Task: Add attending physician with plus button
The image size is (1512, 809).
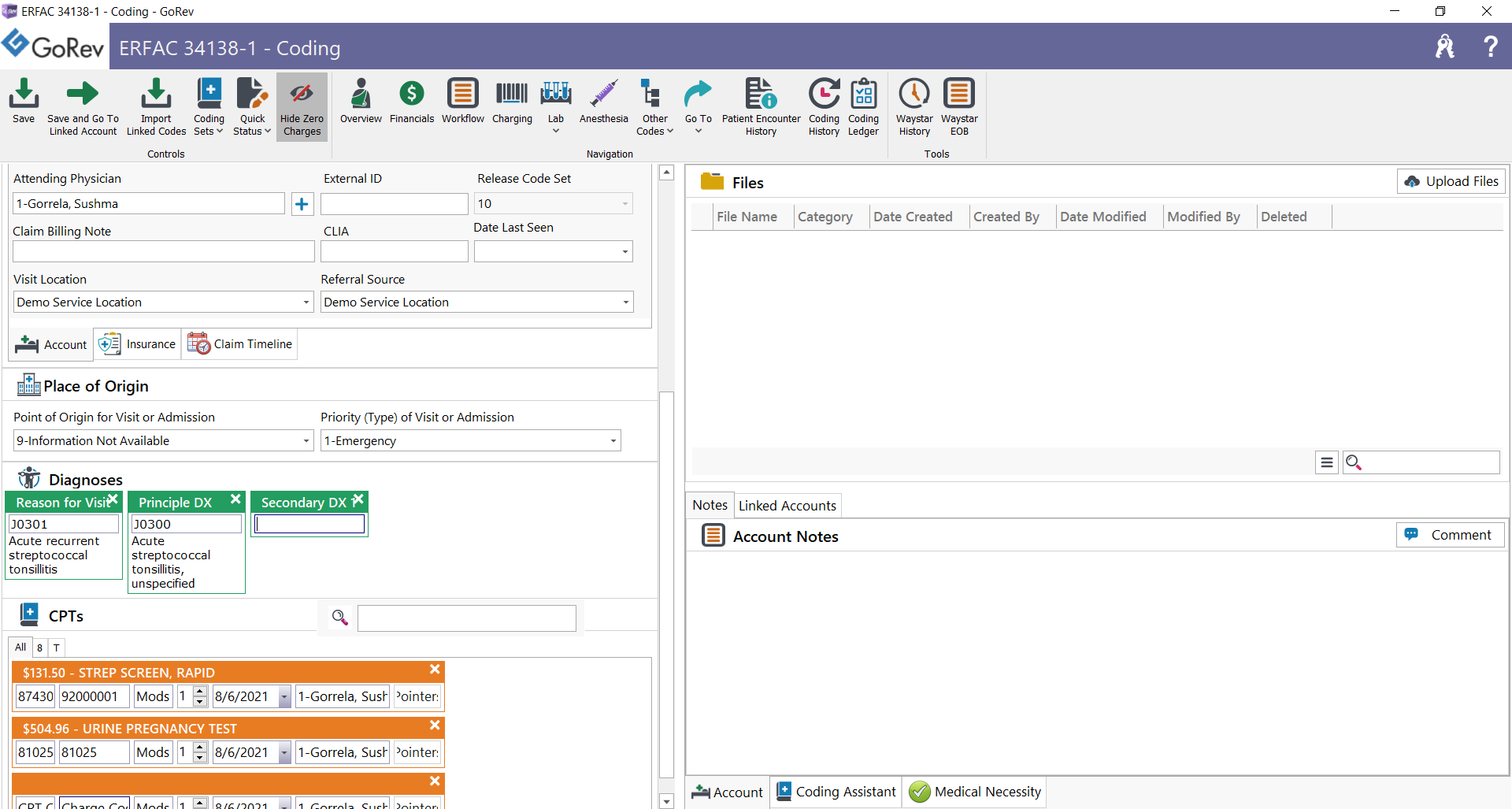Action: (x=302, y=204)
